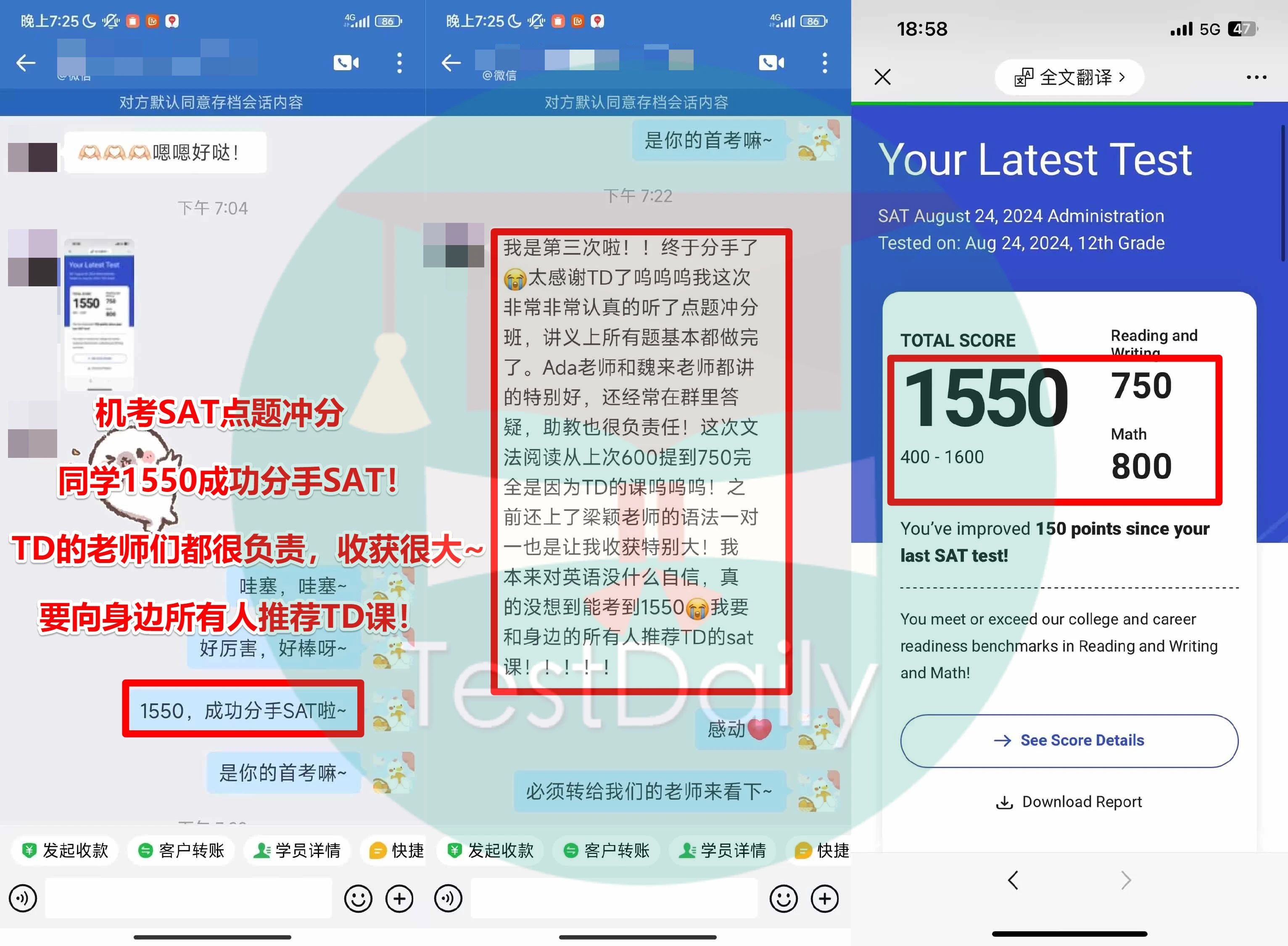
Task: Click the back arrow on left chat
Action: [27, 61]
